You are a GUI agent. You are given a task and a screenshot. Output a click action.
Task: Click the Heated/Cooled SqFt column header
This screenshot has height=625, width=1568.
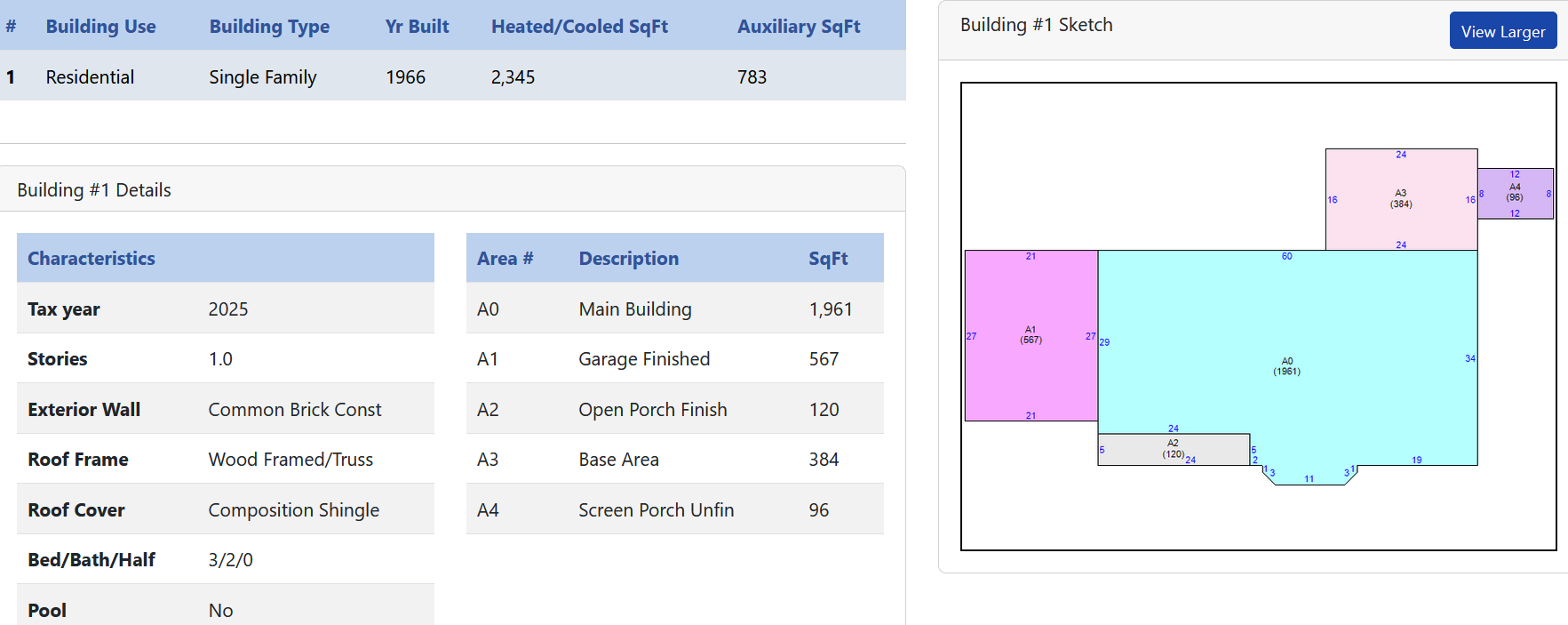[579, 27]
